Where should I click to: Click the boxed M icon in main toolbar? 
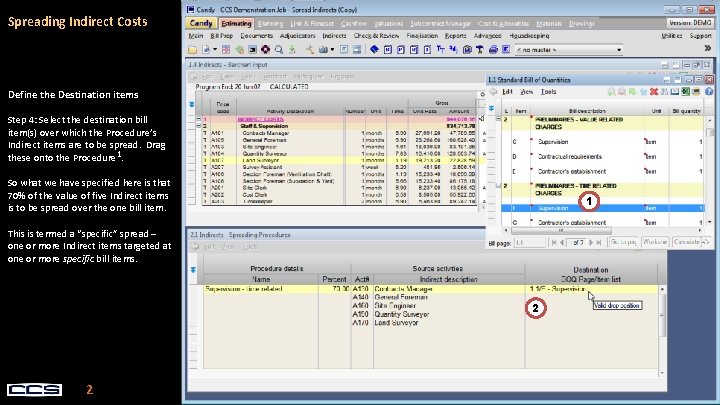(x=414, y=50)
